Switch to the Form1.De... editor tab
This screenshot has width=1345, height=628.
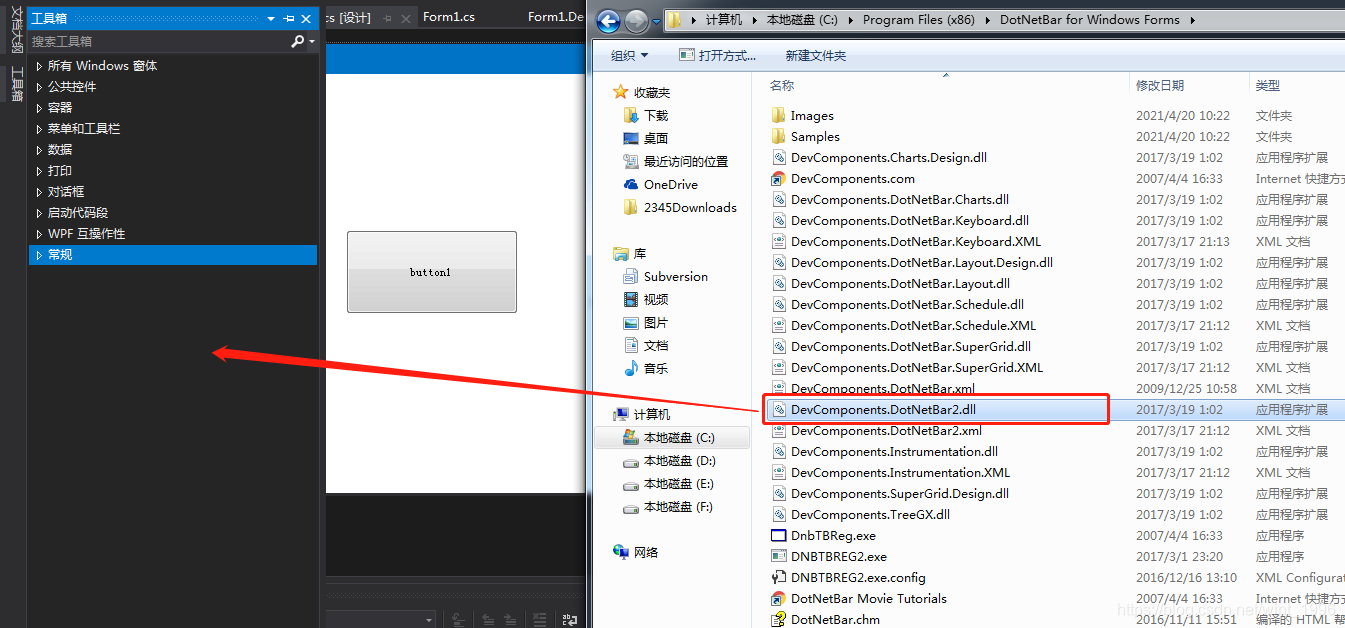coord(556,17)
